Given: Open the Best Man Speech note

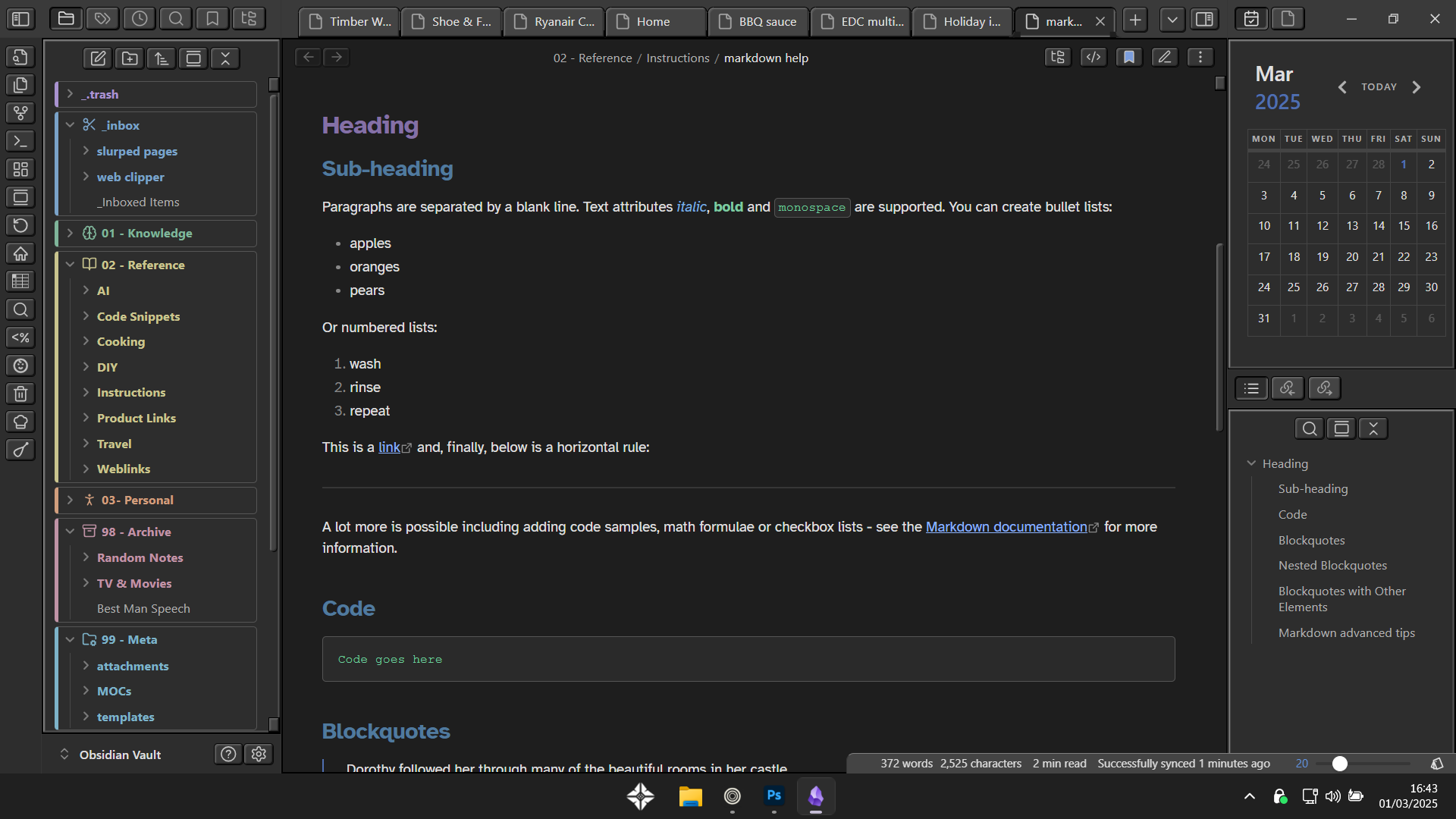Looking at the screenshot, I should click(x=143, y=608).
